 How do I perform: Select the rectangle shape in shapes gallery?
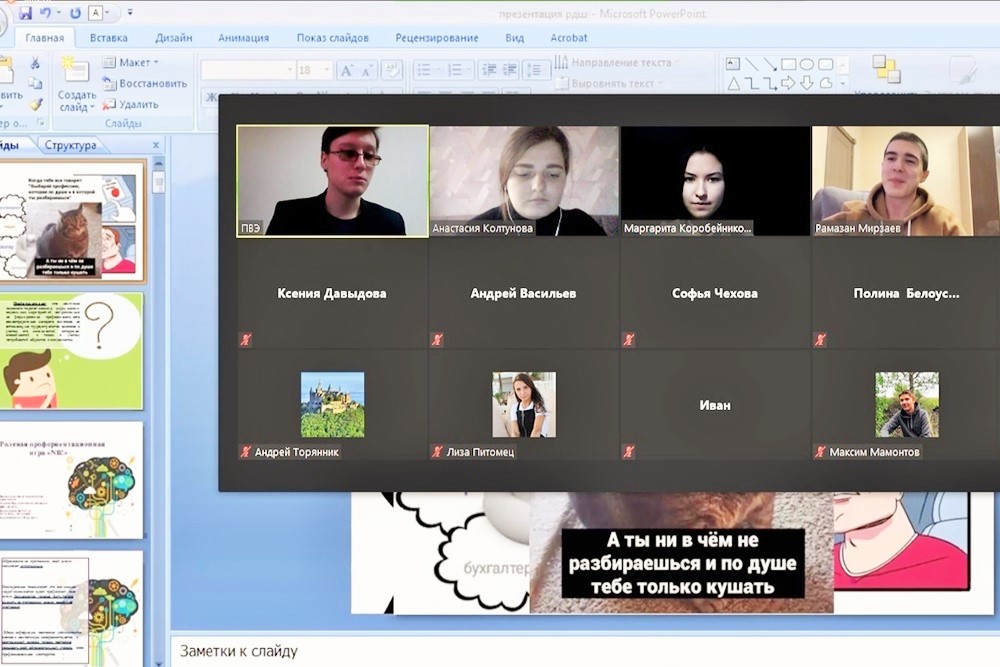coord(788,64)
